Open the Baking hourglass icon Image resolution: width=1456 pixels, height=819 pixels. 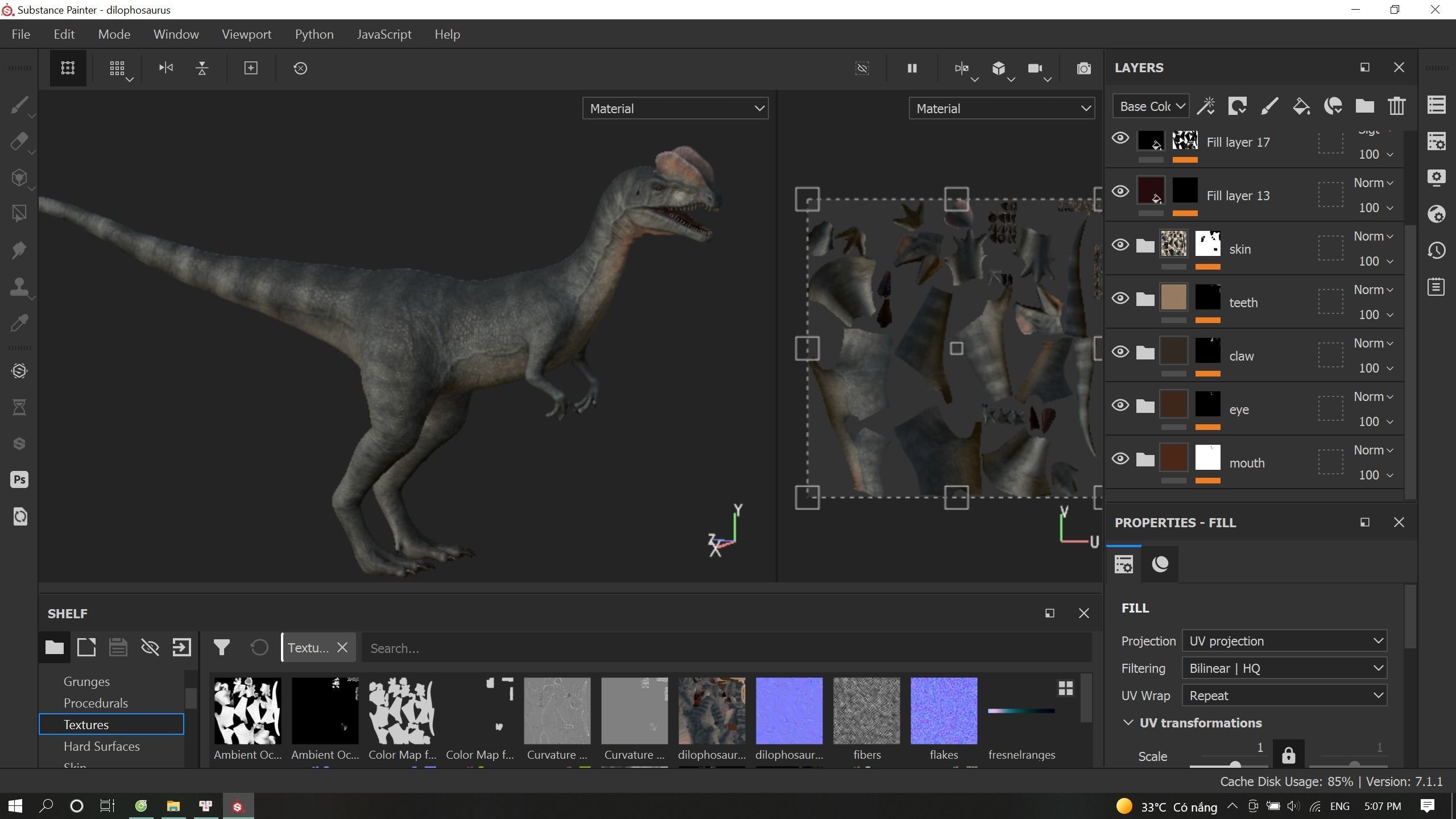coord(19,407)
